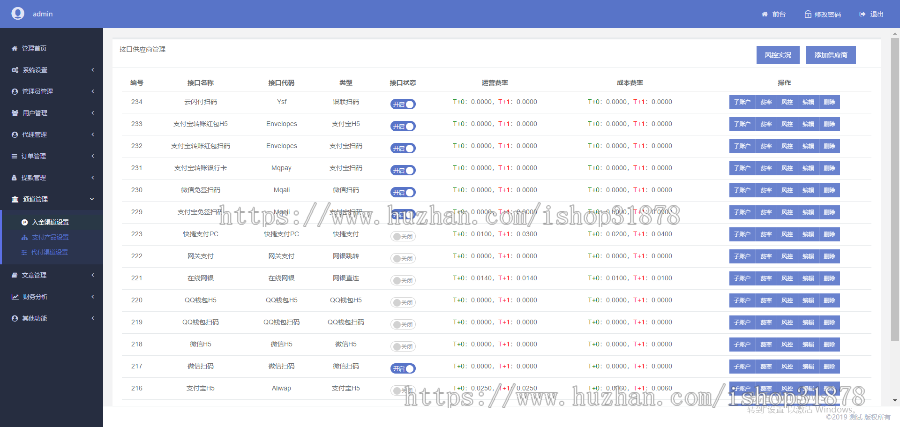This screenshot has height=427, width=900.
Task: Click the 通道管理 bank icon in sidebar
Action: (x=14, y=199)
